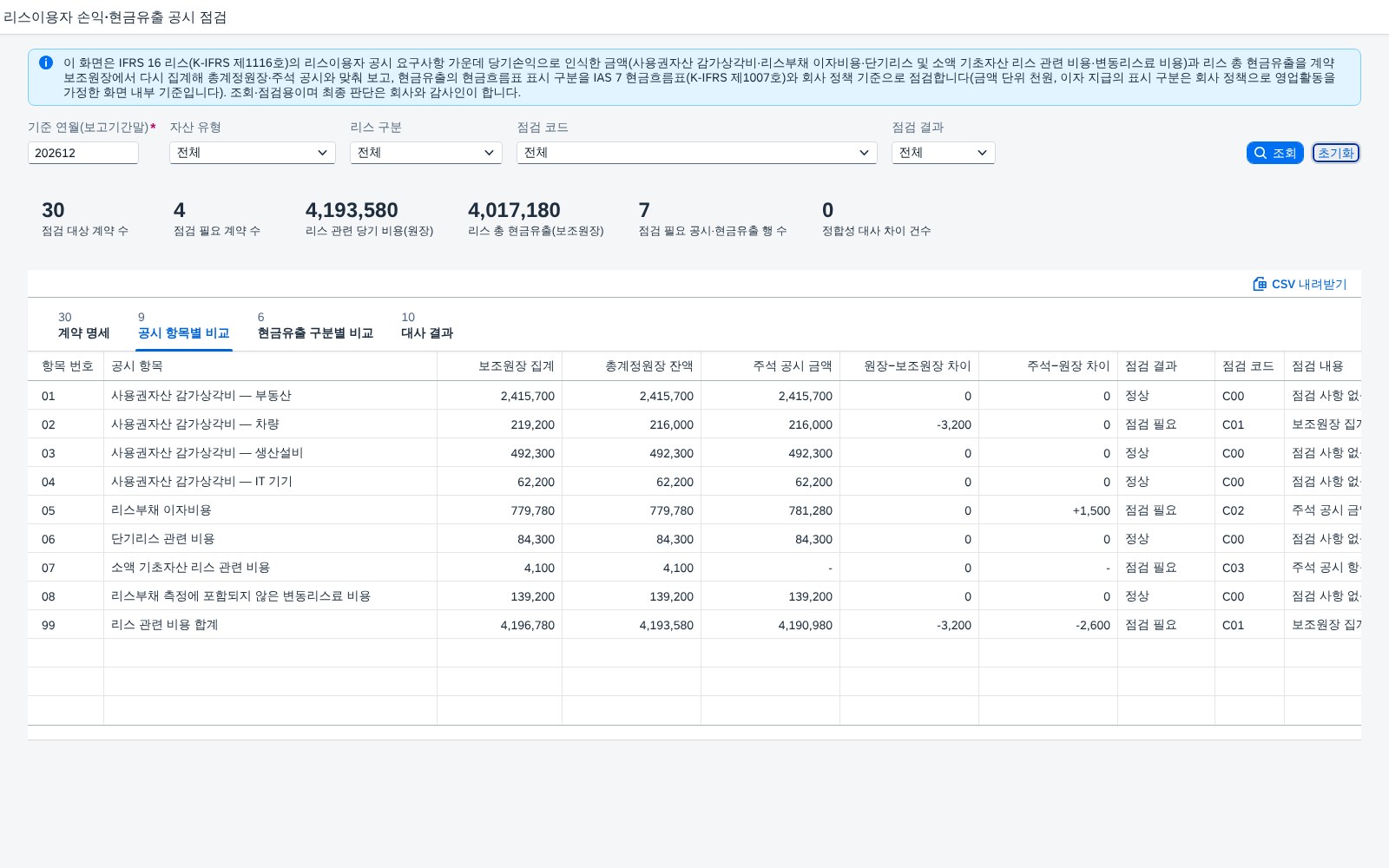Viewport: 1389px width, 868px height.
Task: Click 소액 기초자산 리스 관련 비용 row
Action: click(694, 568)
